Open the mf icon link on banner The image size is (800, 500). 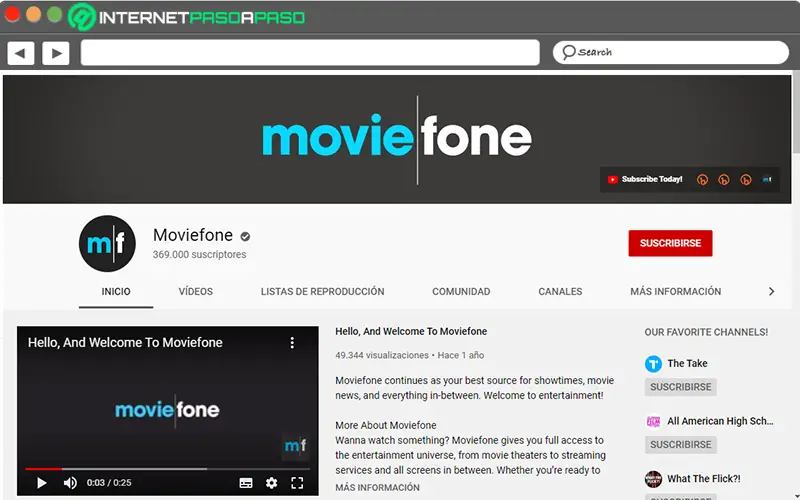point(767,179)
